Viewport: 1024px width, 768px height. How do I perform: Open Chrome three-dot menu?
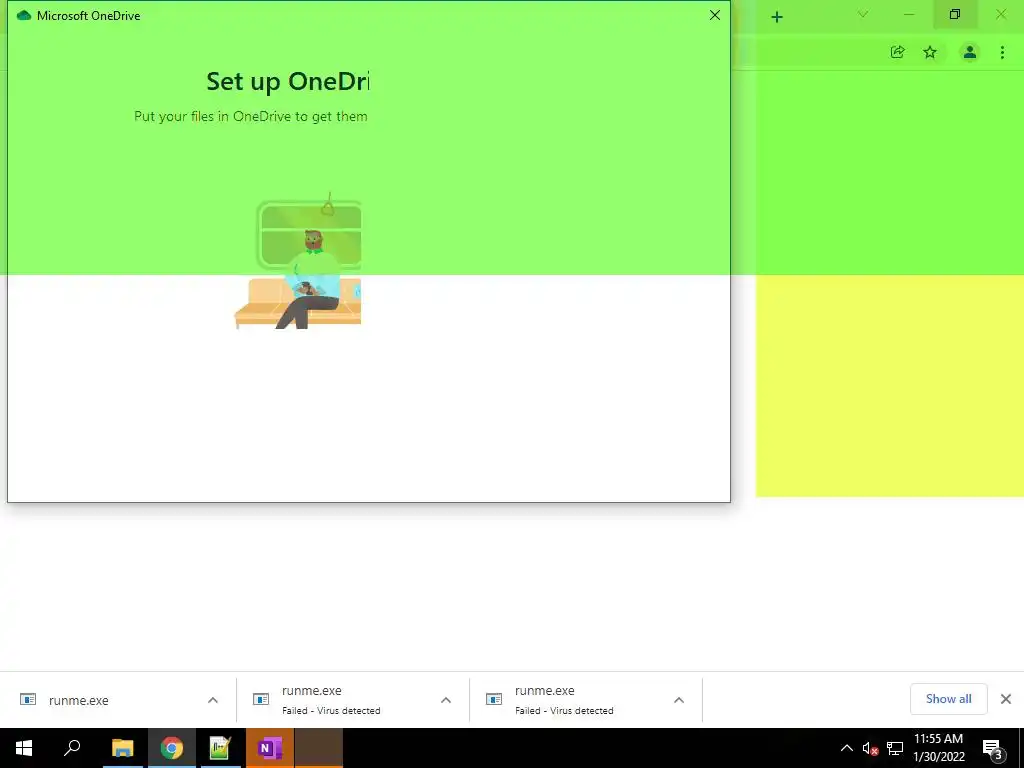click(1002, 52)
